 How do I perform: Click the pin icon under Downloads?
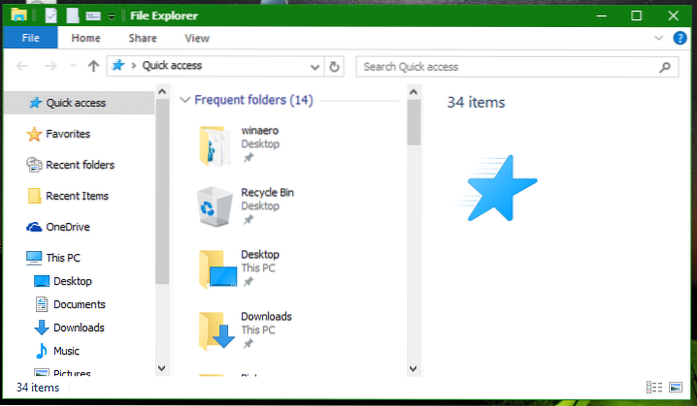click(x=248, y=344)
